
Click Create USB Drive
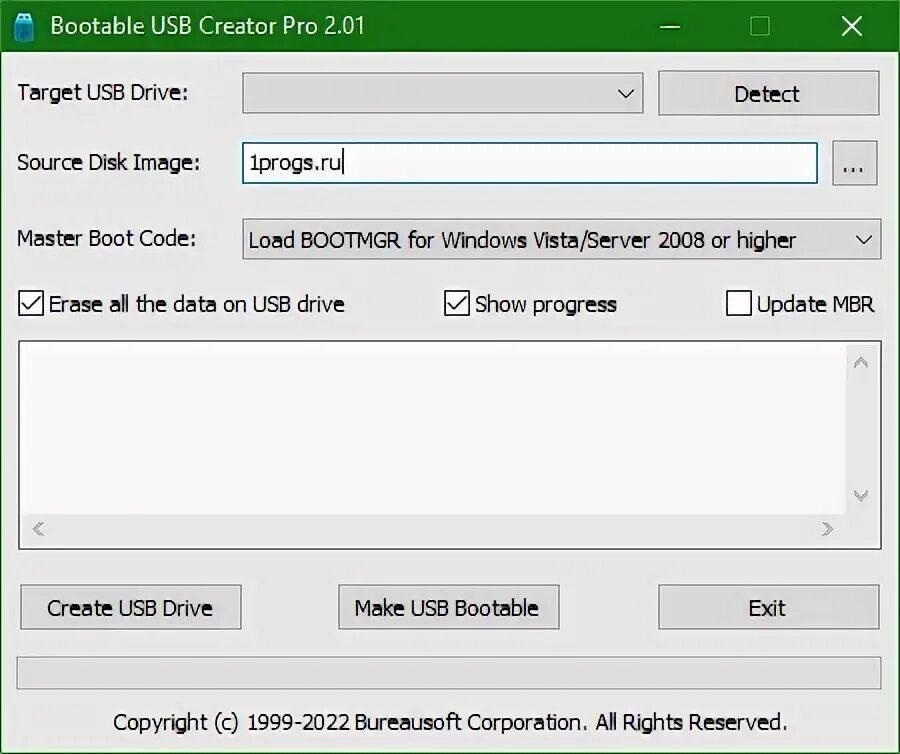pyautogui.click(x=130, y=607)
